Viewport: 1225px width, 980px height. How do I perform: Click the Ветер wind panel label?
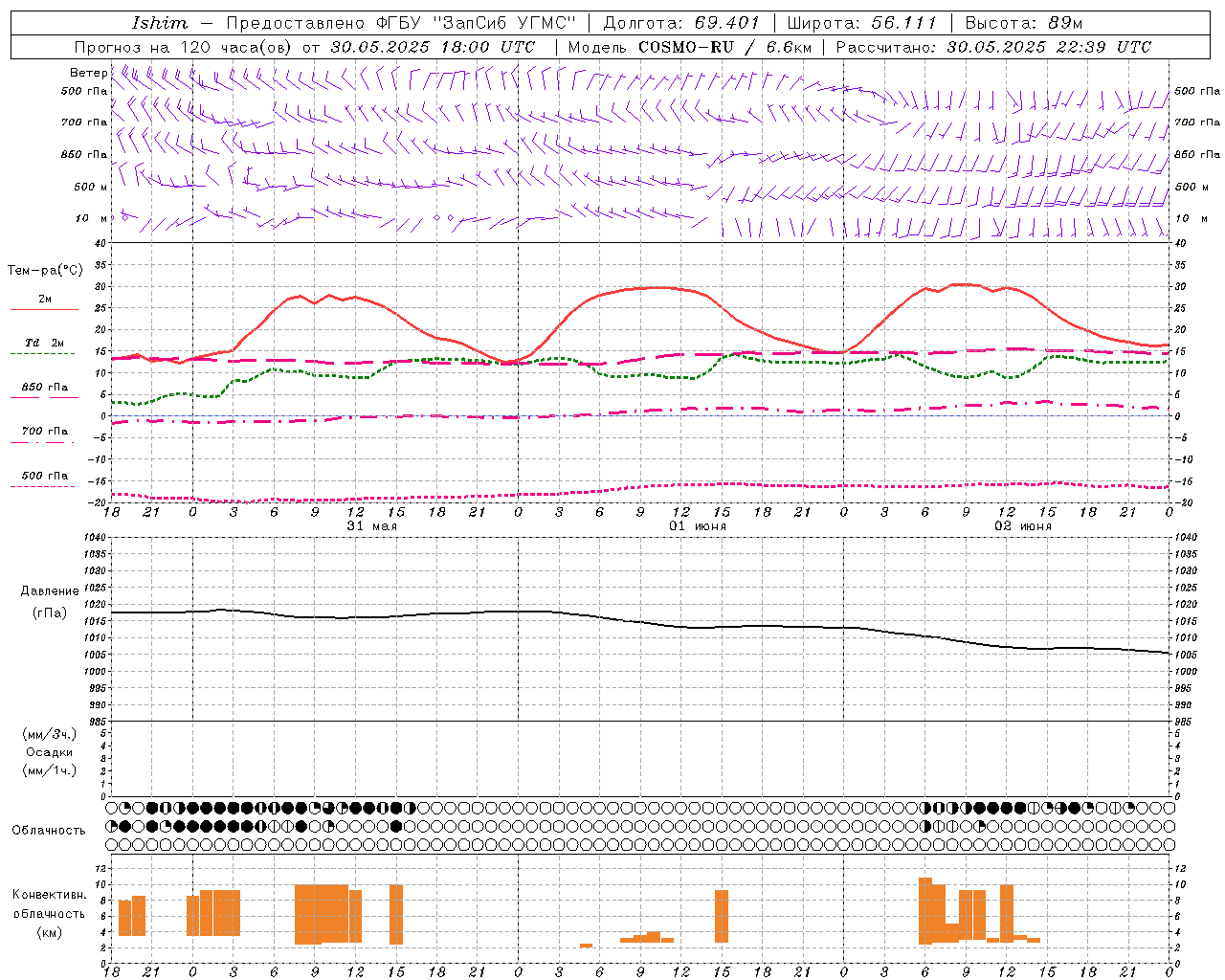(88, 73)
